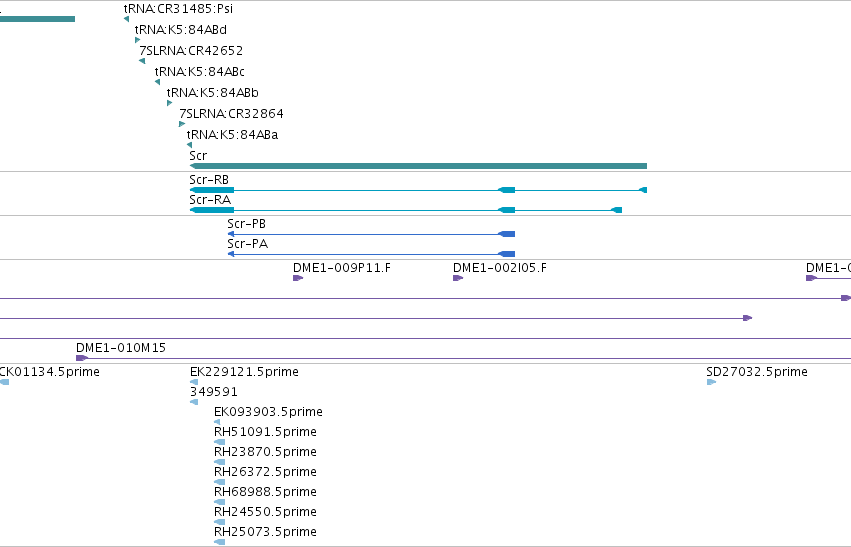This screenshot has width=851, height=547.
Task: Click the RH26372.5prime label
Action: 265,472
